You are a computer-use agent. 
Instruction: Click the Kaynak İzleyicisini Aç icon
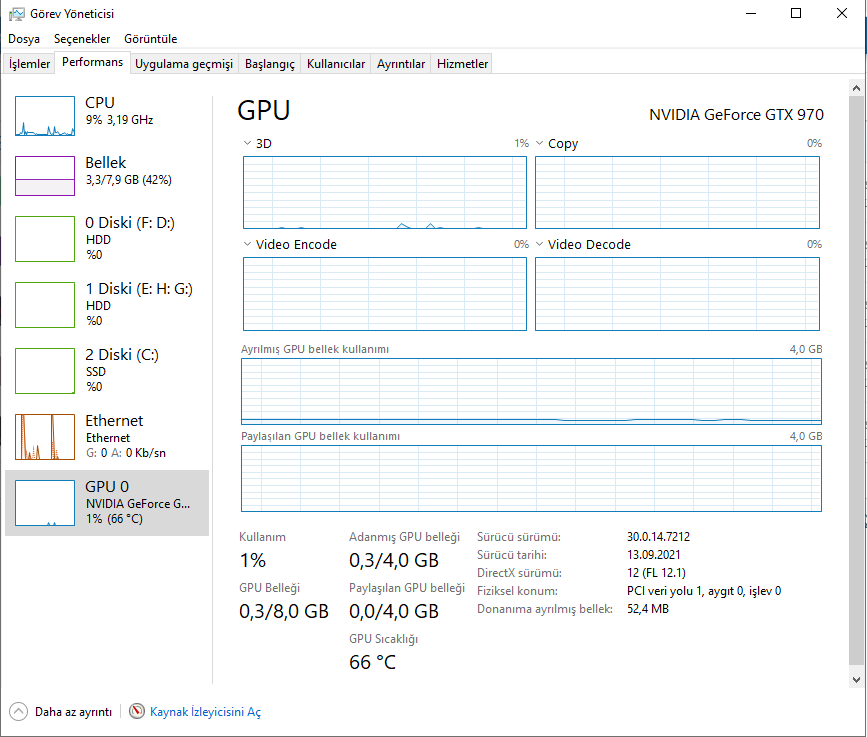138,711
